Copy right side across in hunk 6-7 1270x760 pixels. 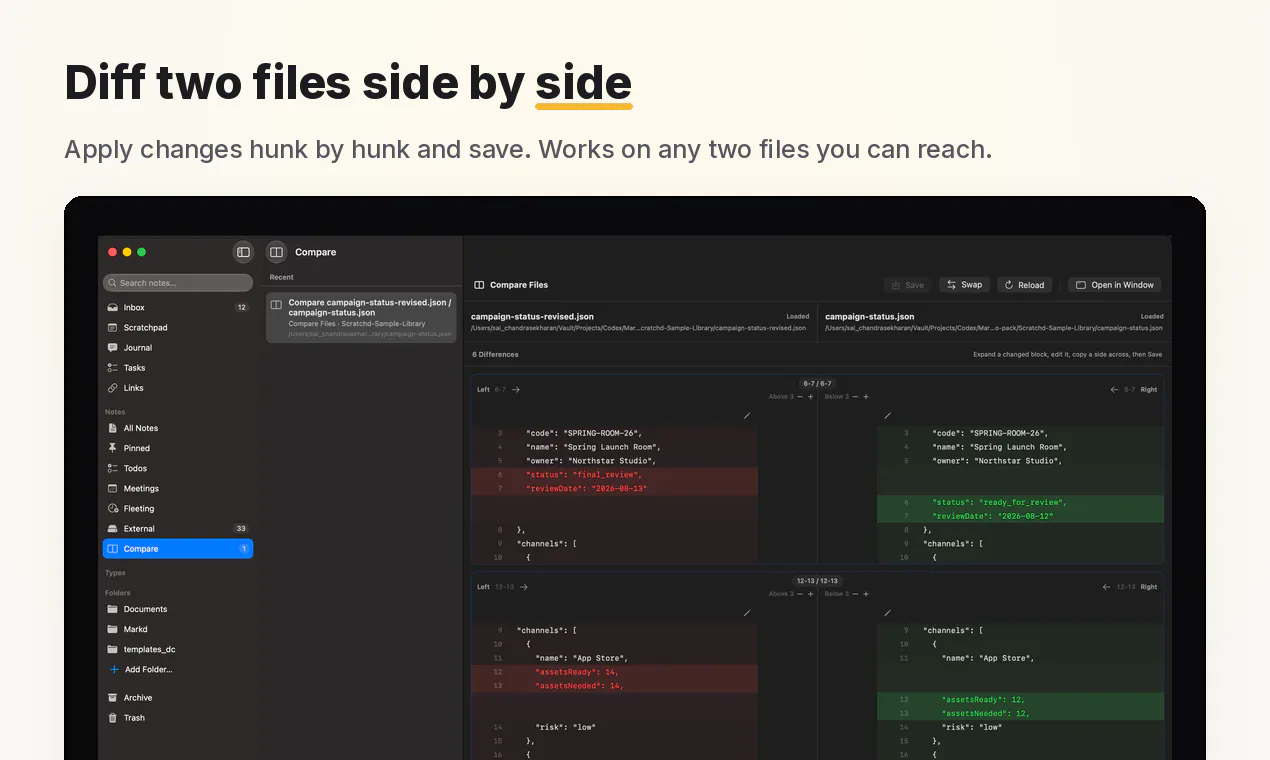[1115, 389]
